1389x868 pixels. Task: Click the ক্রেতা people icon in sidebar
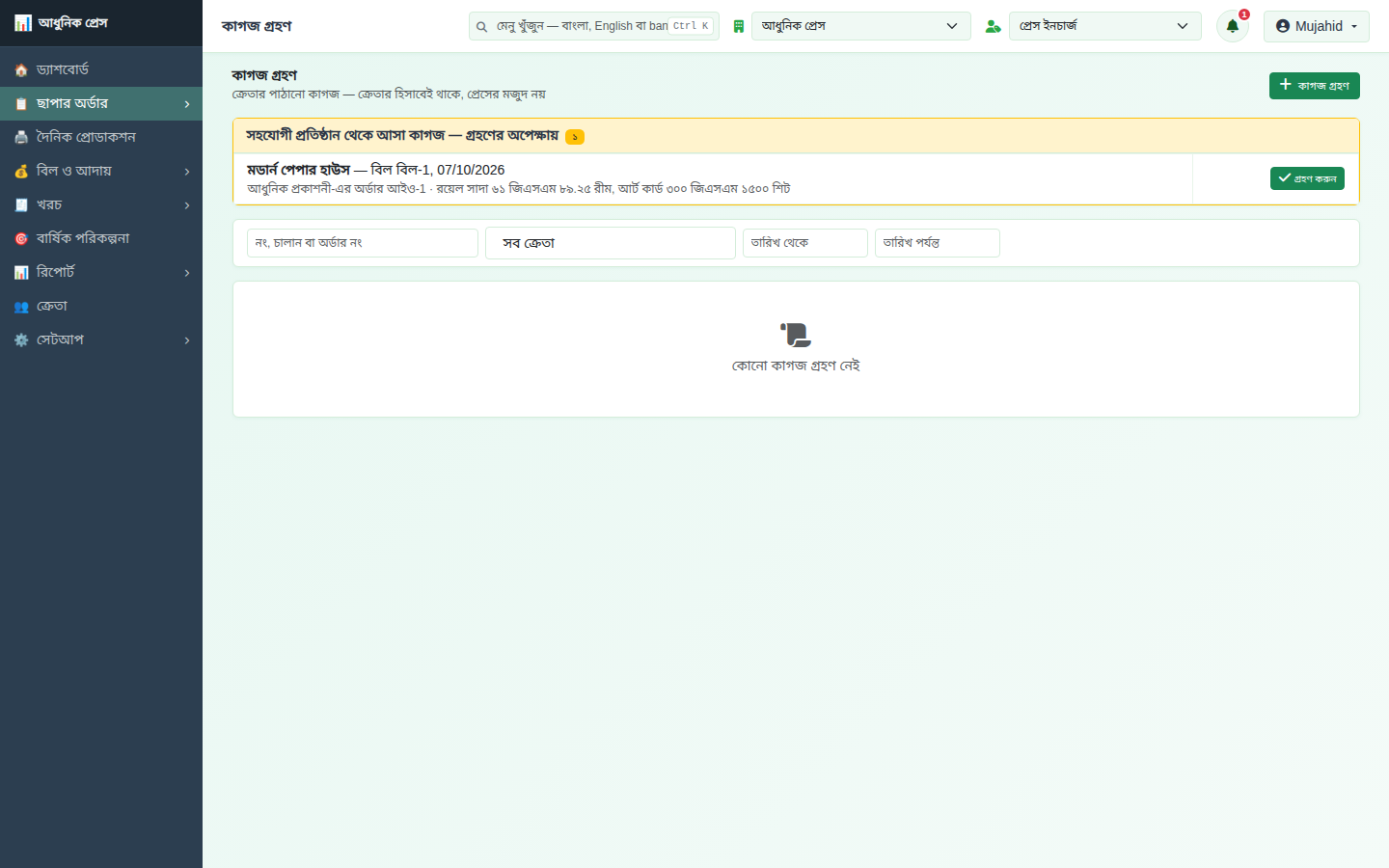(21, 307)
